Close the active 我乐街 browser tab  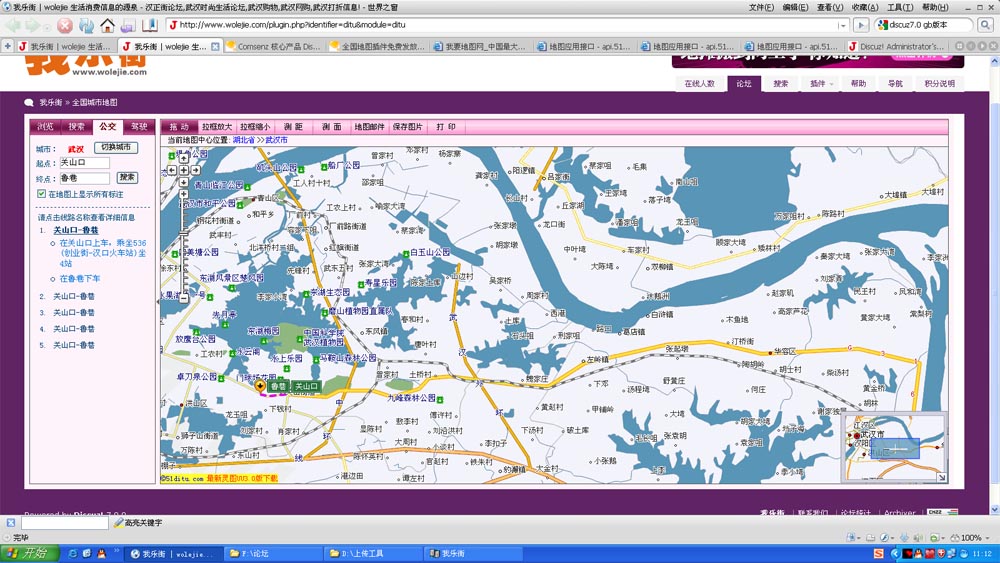[215, 47]
